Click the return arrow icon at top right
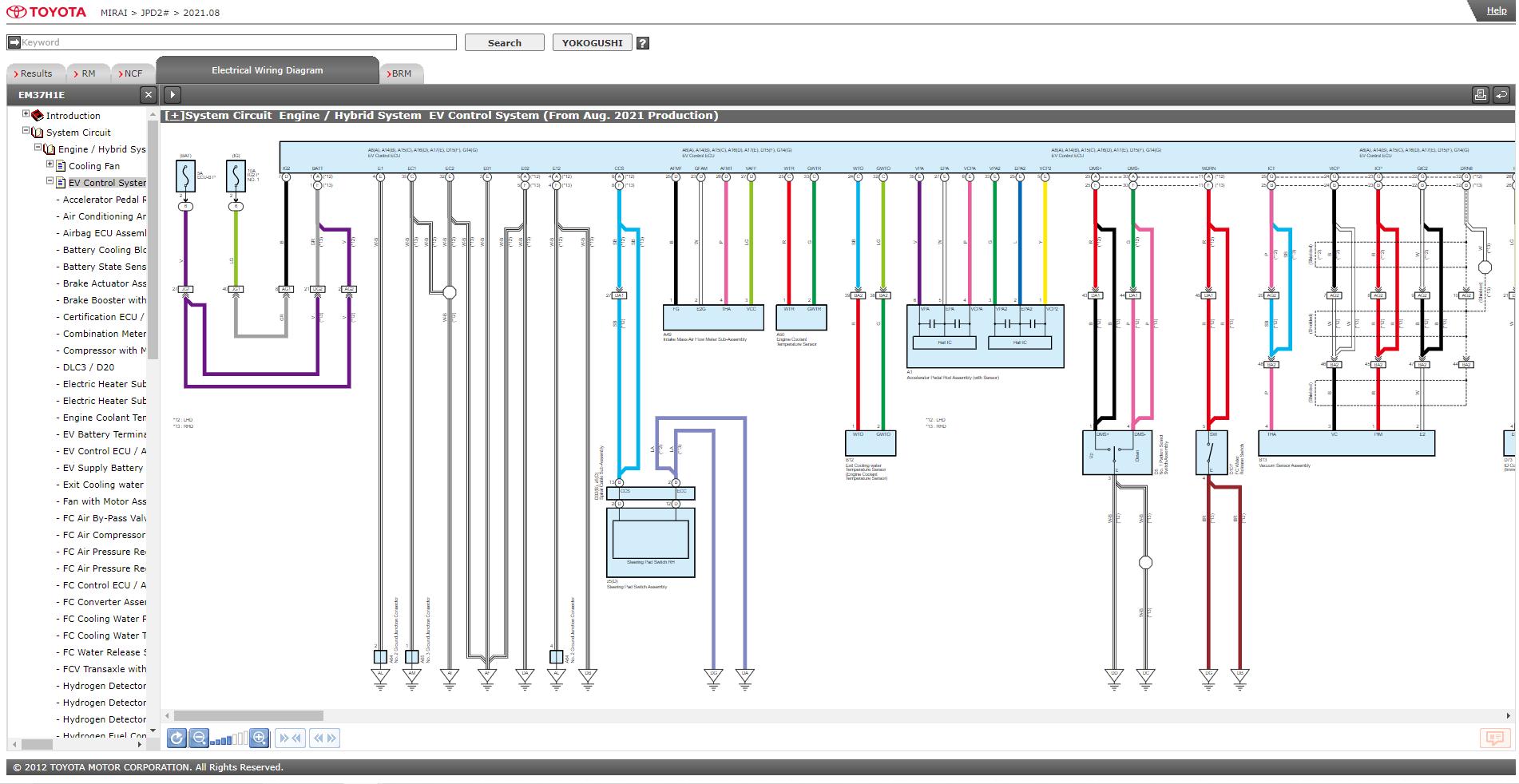This screenshot has height=784, width=1519. [1501, 95]
